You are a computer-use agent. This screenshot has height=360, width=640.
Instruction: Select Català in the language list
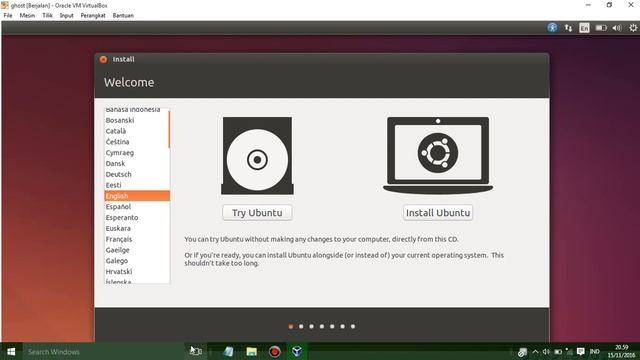137,131
